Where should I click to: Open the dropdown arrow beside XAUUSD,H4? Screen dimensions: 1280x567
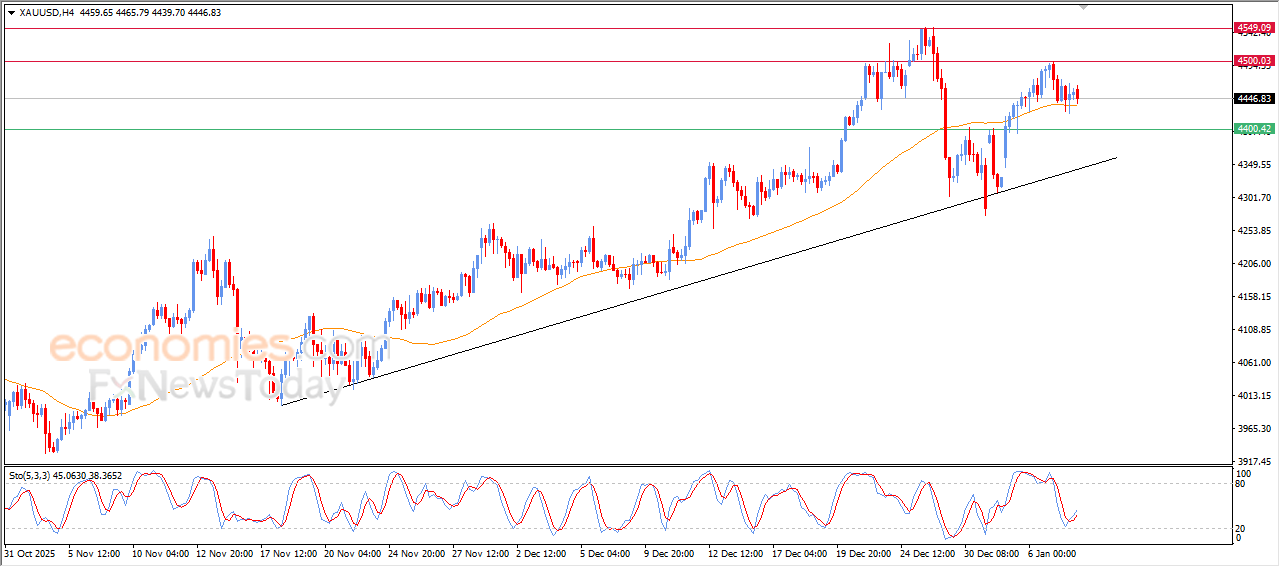[x=11, y=12]
